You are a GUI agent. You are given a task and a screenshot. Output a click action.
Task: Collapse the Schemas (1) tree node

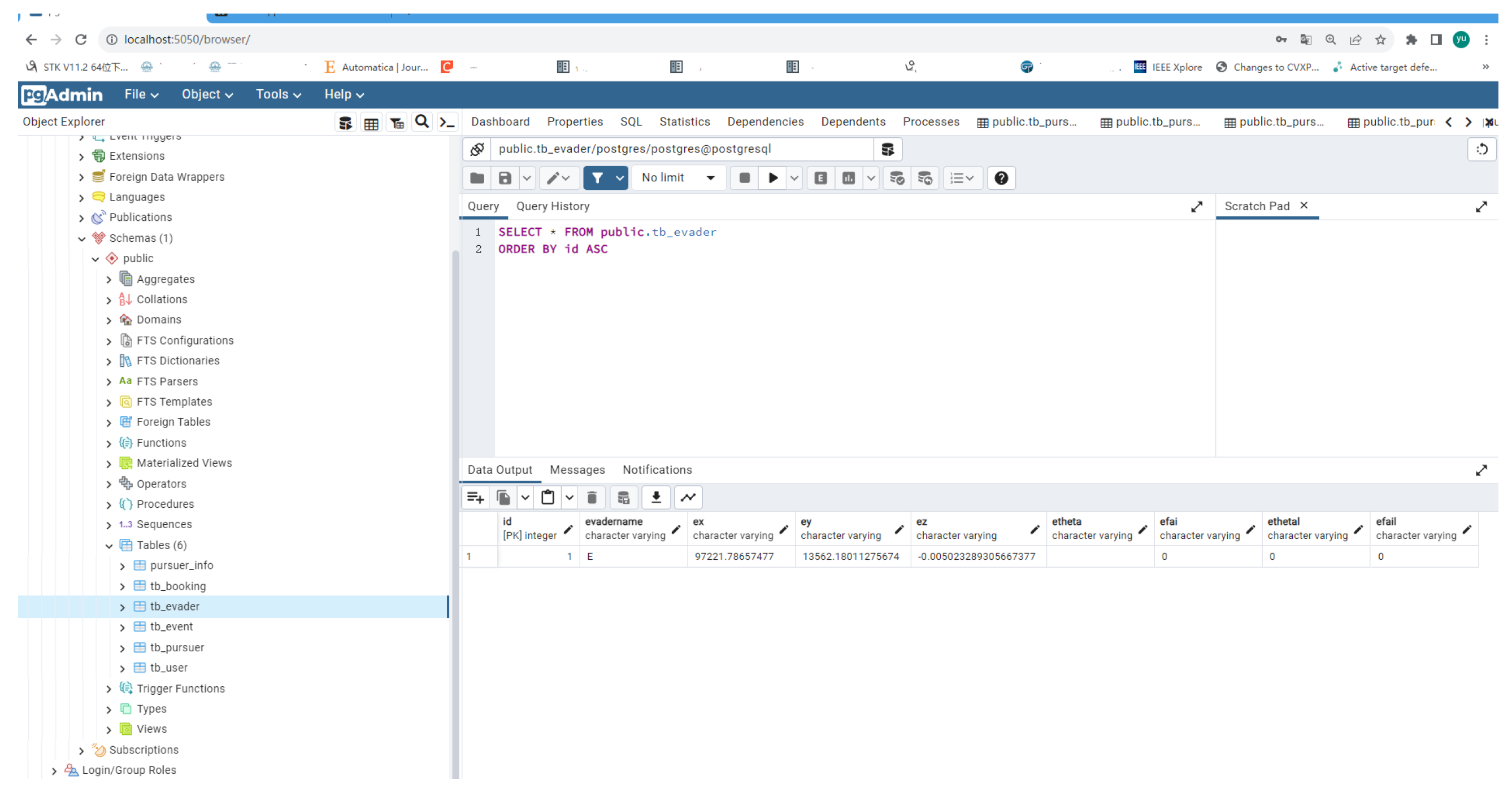click(81, 238)
